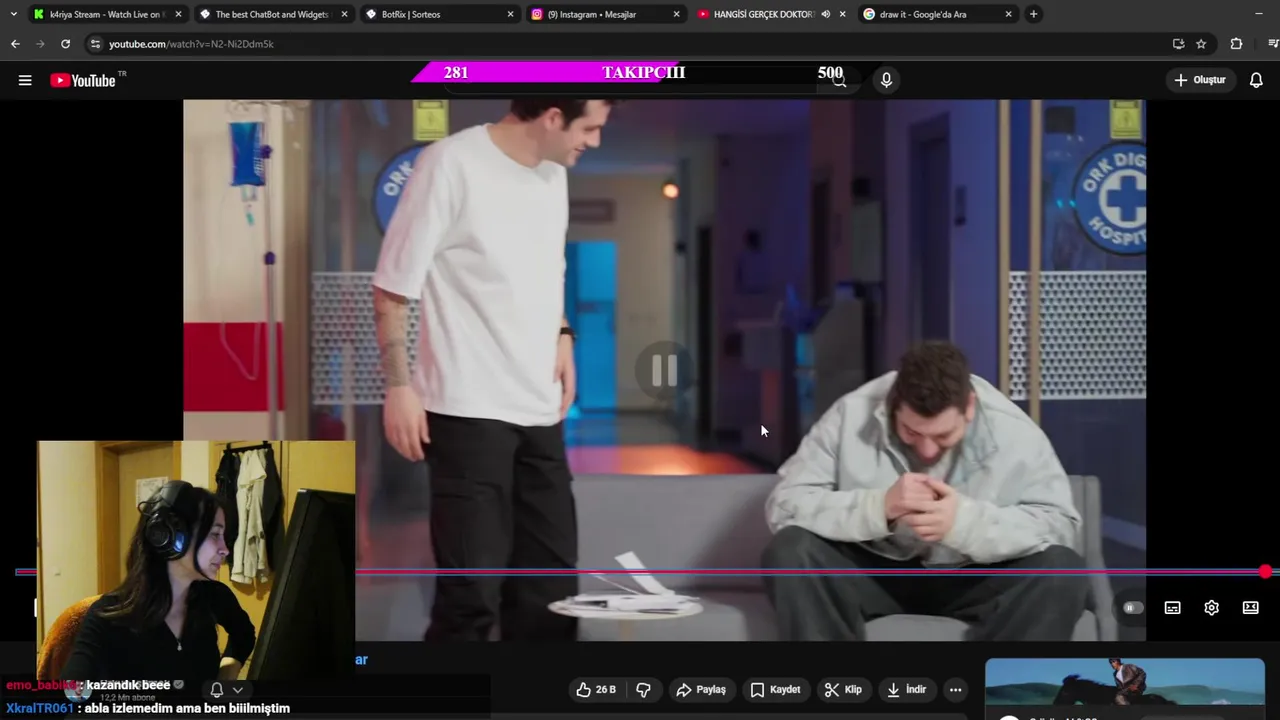Screen dimensions: 1280x720
Task: Open the recommended video thumbnail with horse
Action: 1124,682
